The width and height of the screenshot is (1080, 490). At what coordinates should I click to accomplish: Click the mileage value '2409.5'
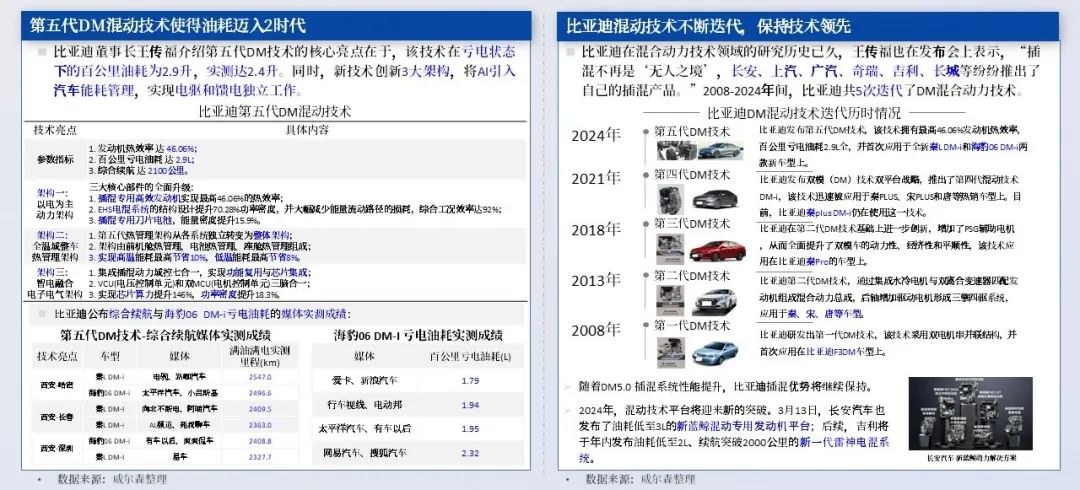(260, 409)
